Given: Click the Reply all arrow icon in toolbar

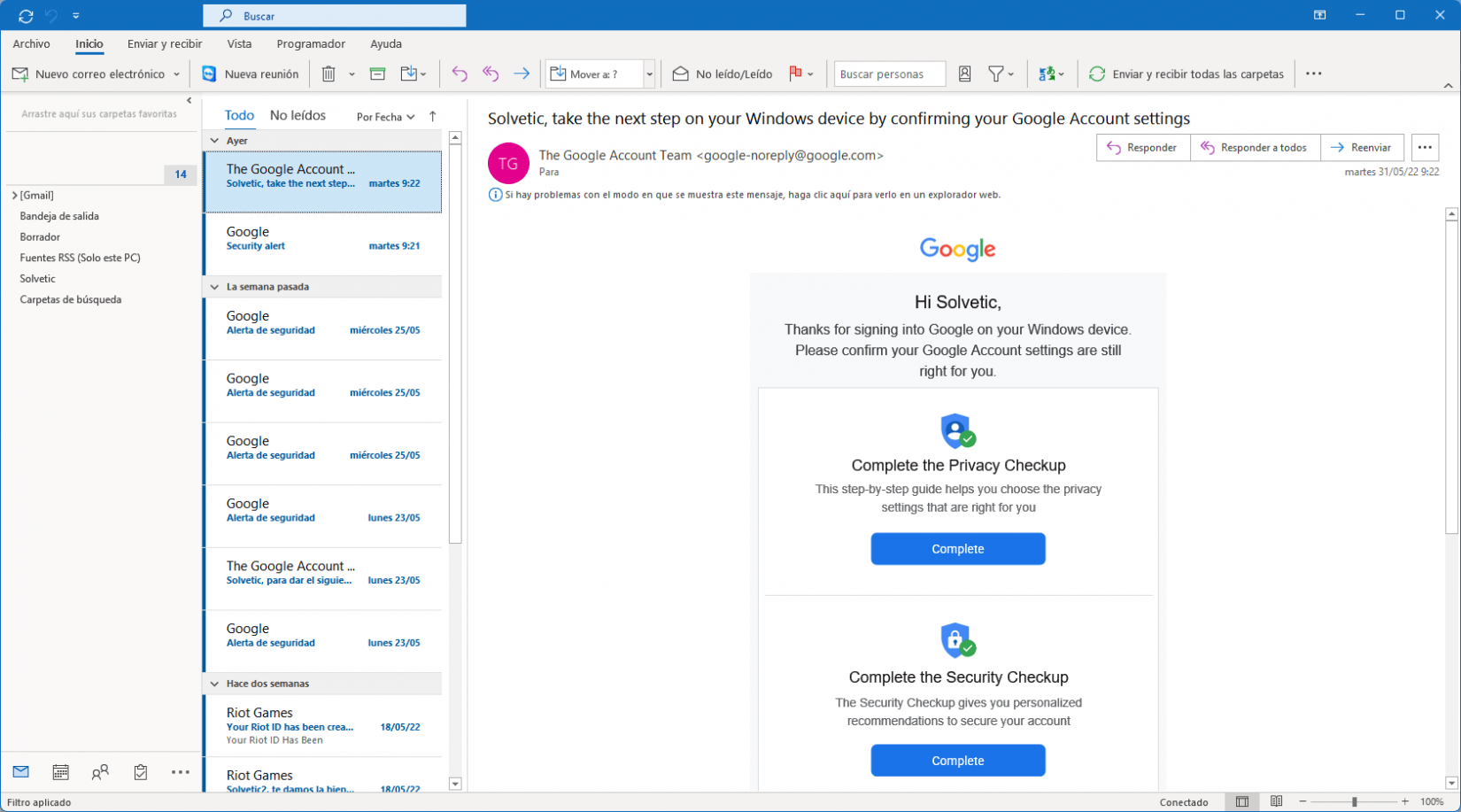Looking at the screenshot, I should pos(491,74).
